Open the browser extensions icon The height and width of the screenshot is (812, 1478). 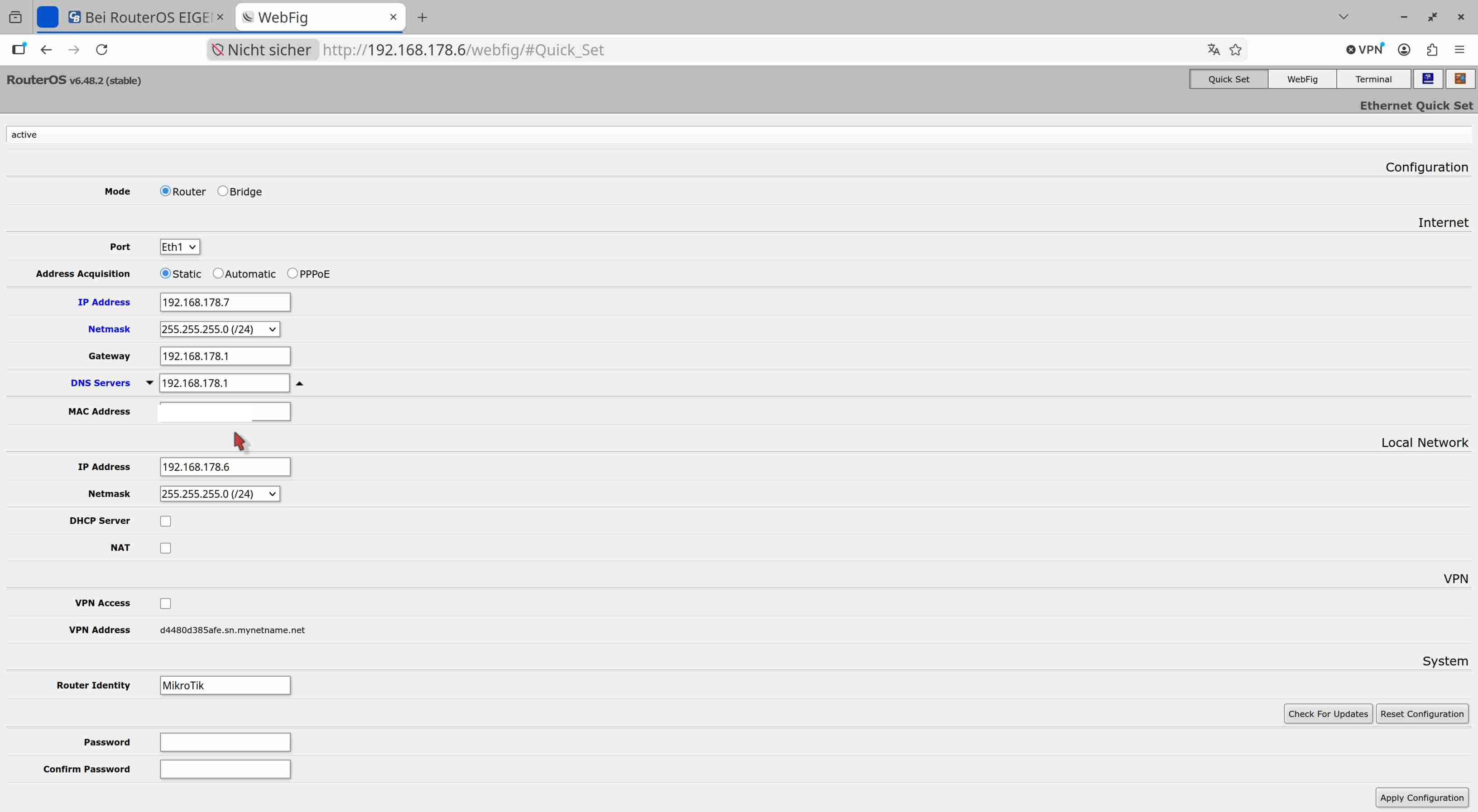[1432, 50]
